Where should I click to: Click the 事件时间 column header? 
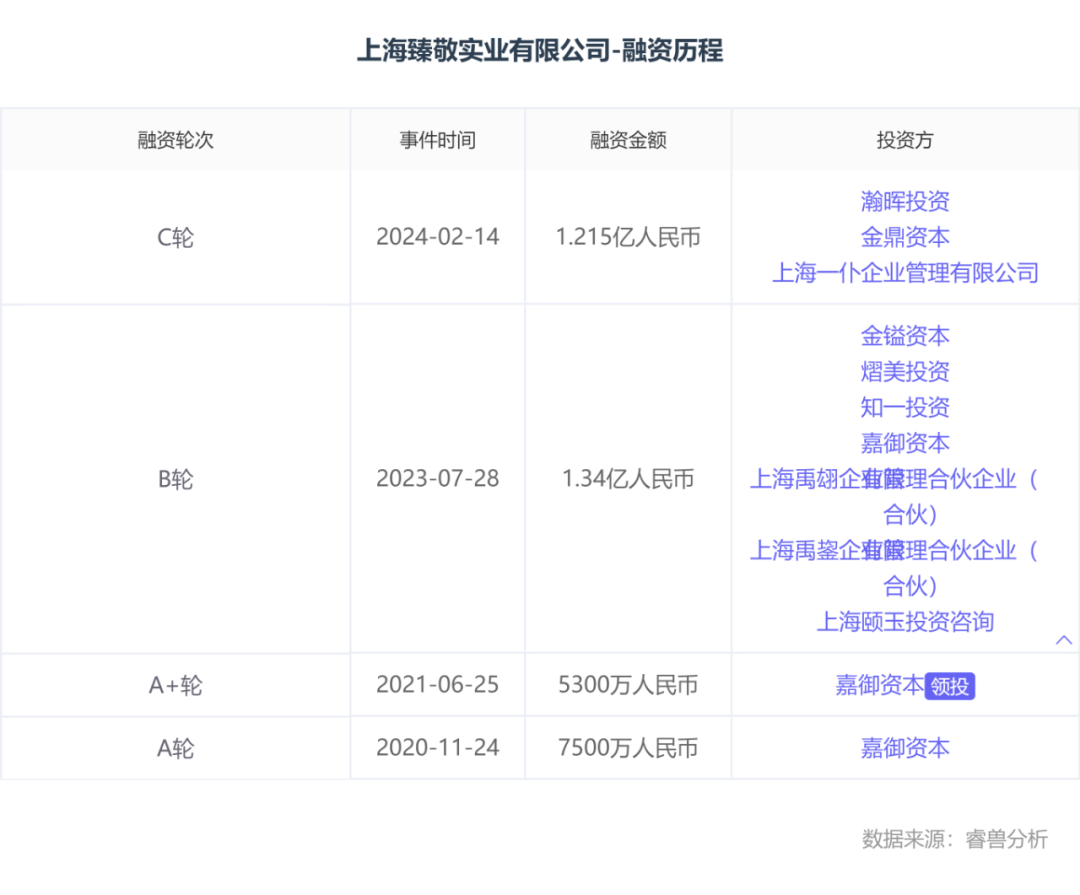(437, 140)
